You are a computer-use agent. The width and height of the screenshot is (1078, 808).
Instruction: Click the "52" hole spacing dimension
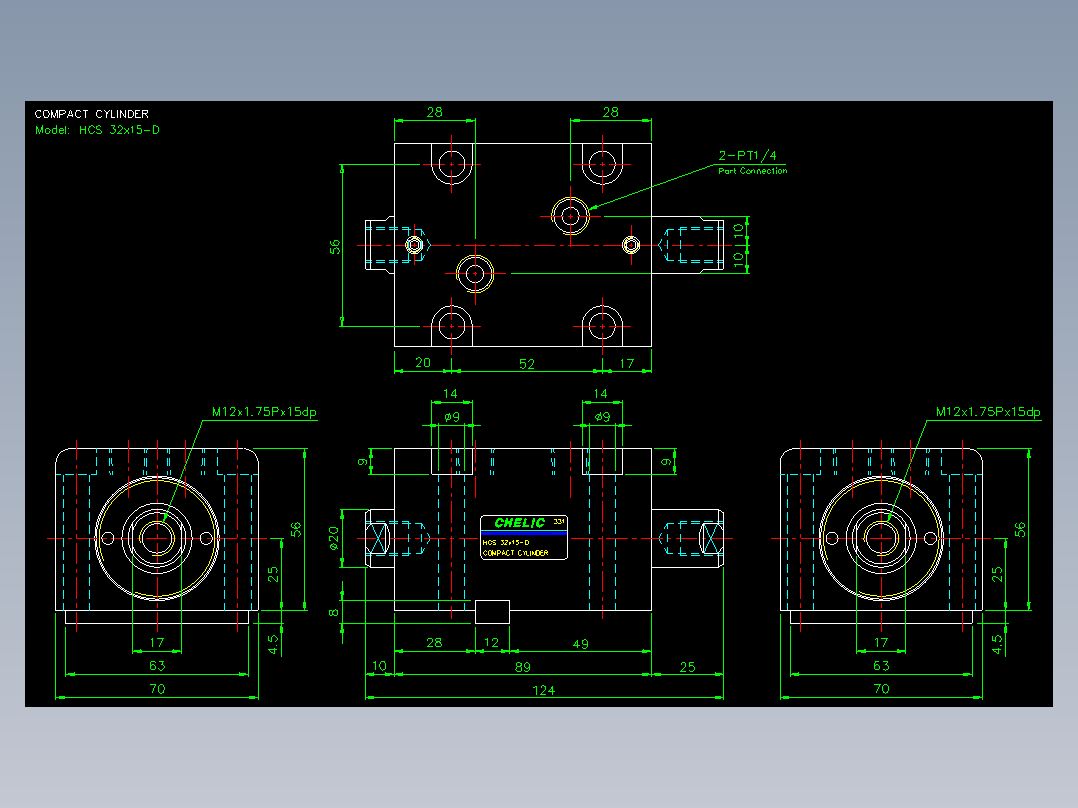point(527,364)
